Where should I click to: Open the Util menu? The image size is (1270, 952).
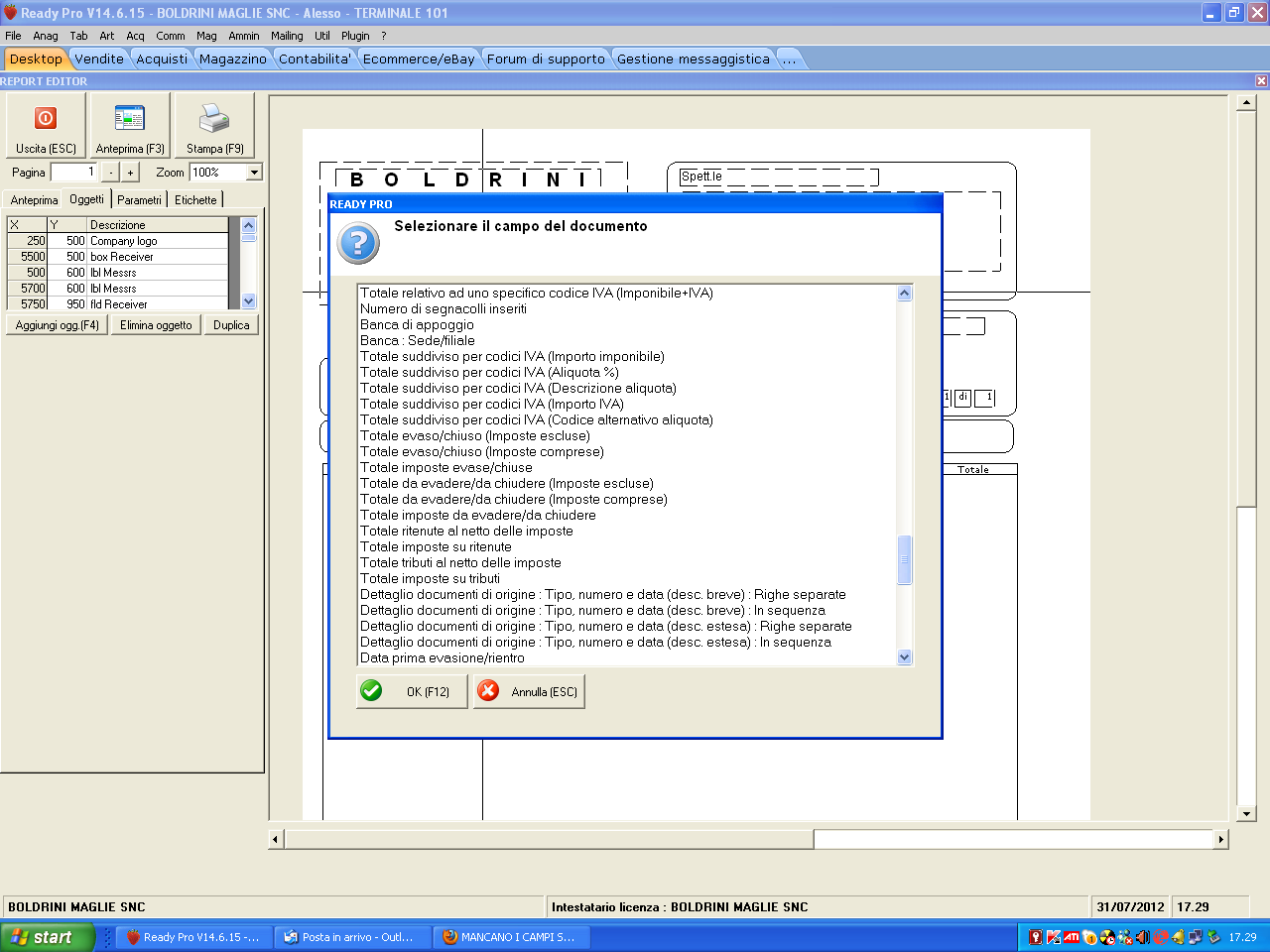click(322, 36)
